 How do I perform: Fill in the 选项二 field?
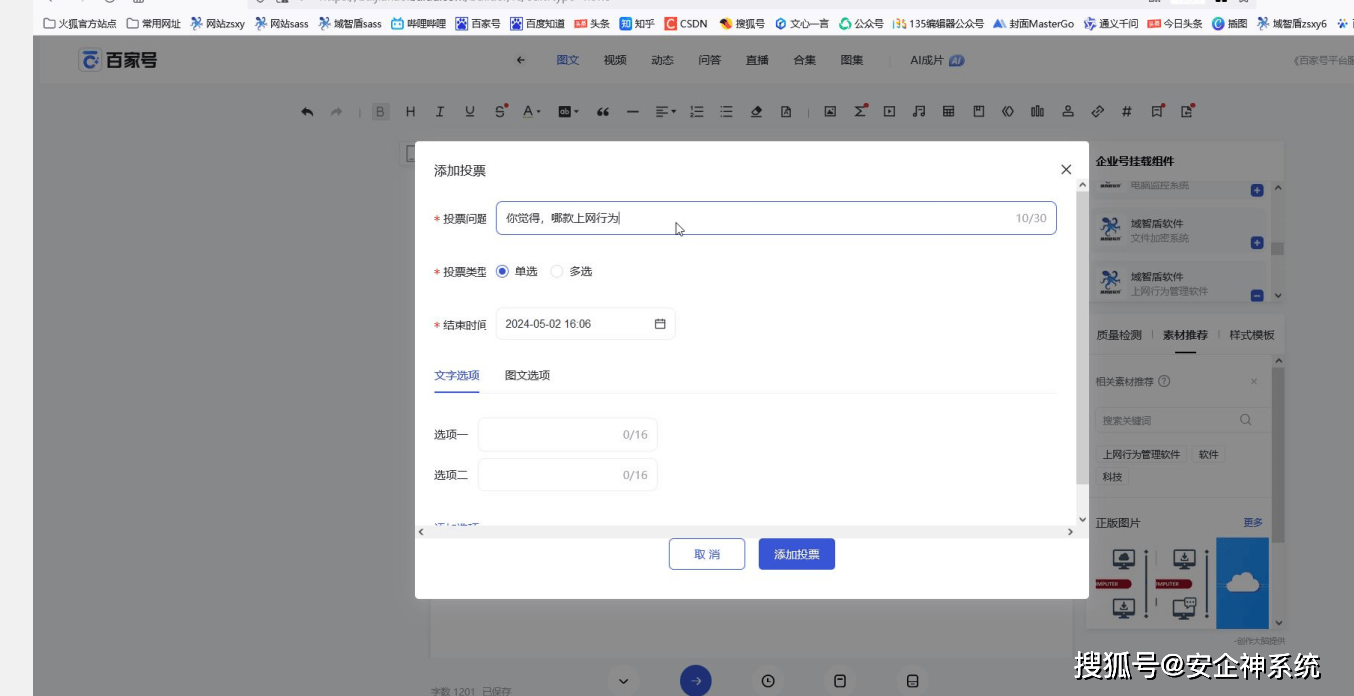568,475
